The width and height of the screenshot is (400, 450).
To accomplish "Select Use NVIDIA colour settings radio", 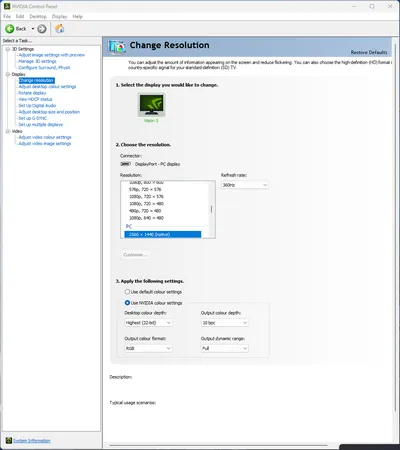I will tap(127, 303).
